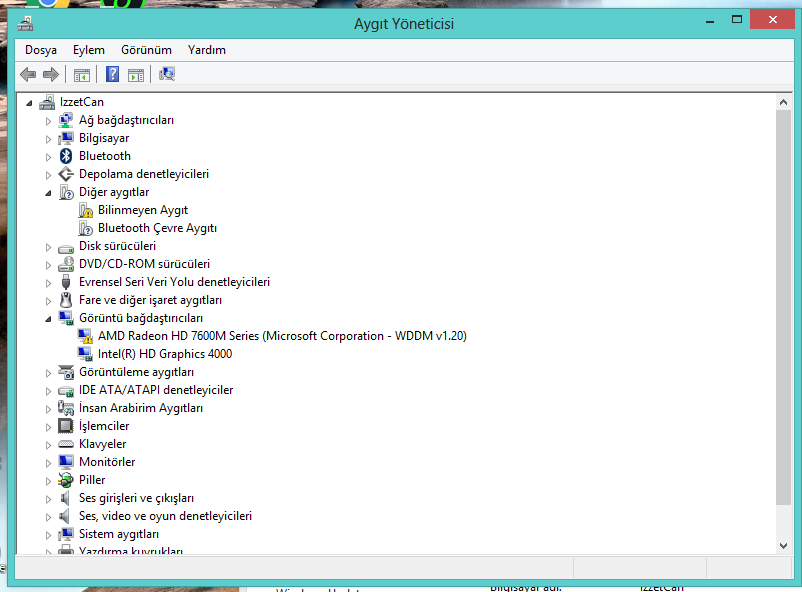Image resolution: width=802 pixels, height=592 pixels.
Task: Click the Back arrow toolbar icon
Action: click(x=28, y=75)
